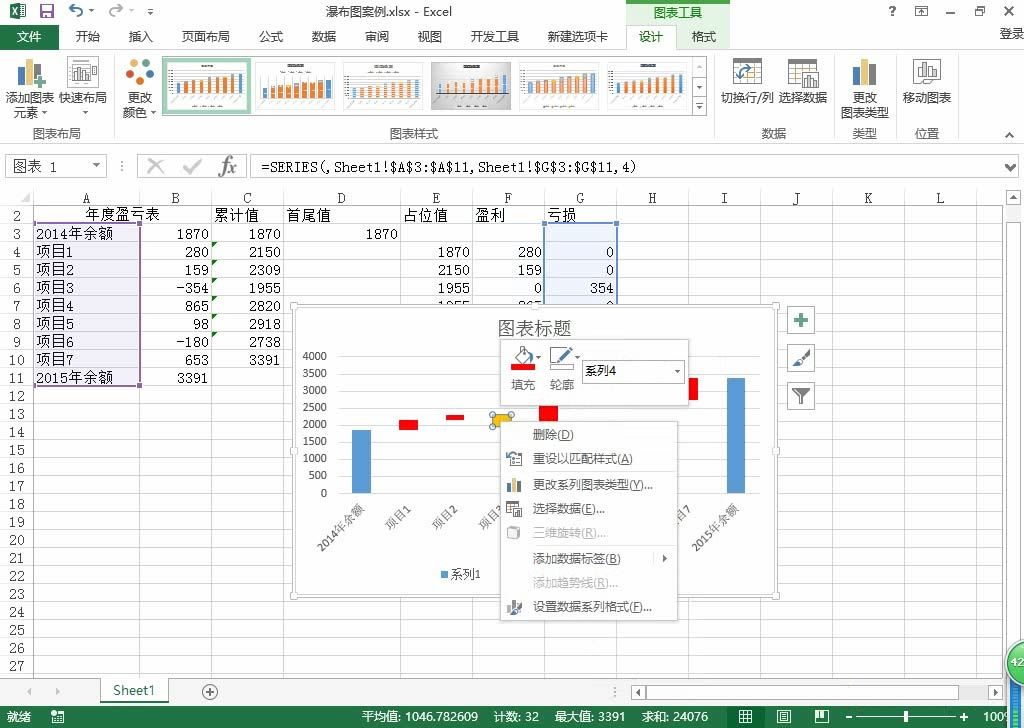Click Switch Row/Column (切换行/列)
Viewport: 1024px width, 728px height.
point(746,82)
